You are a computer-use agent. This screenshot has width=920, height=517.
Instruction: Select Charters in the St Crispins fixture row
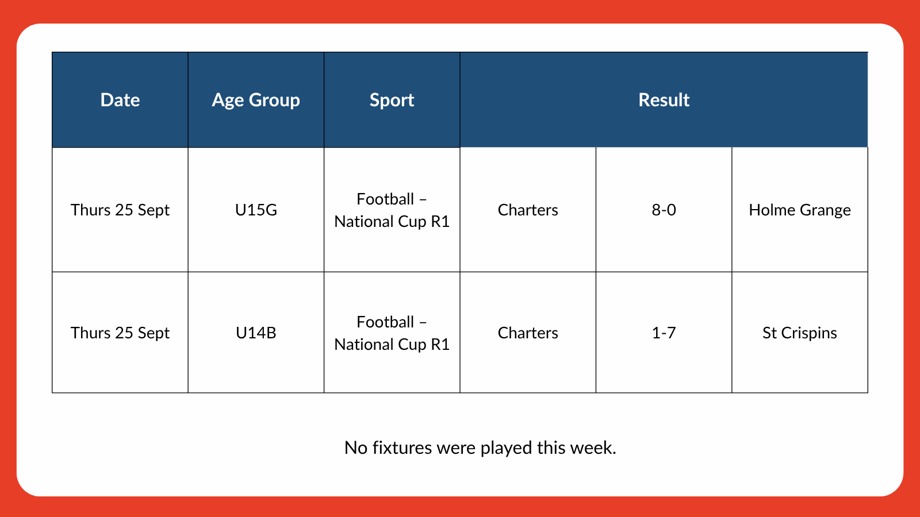click(x=528, y=333)
